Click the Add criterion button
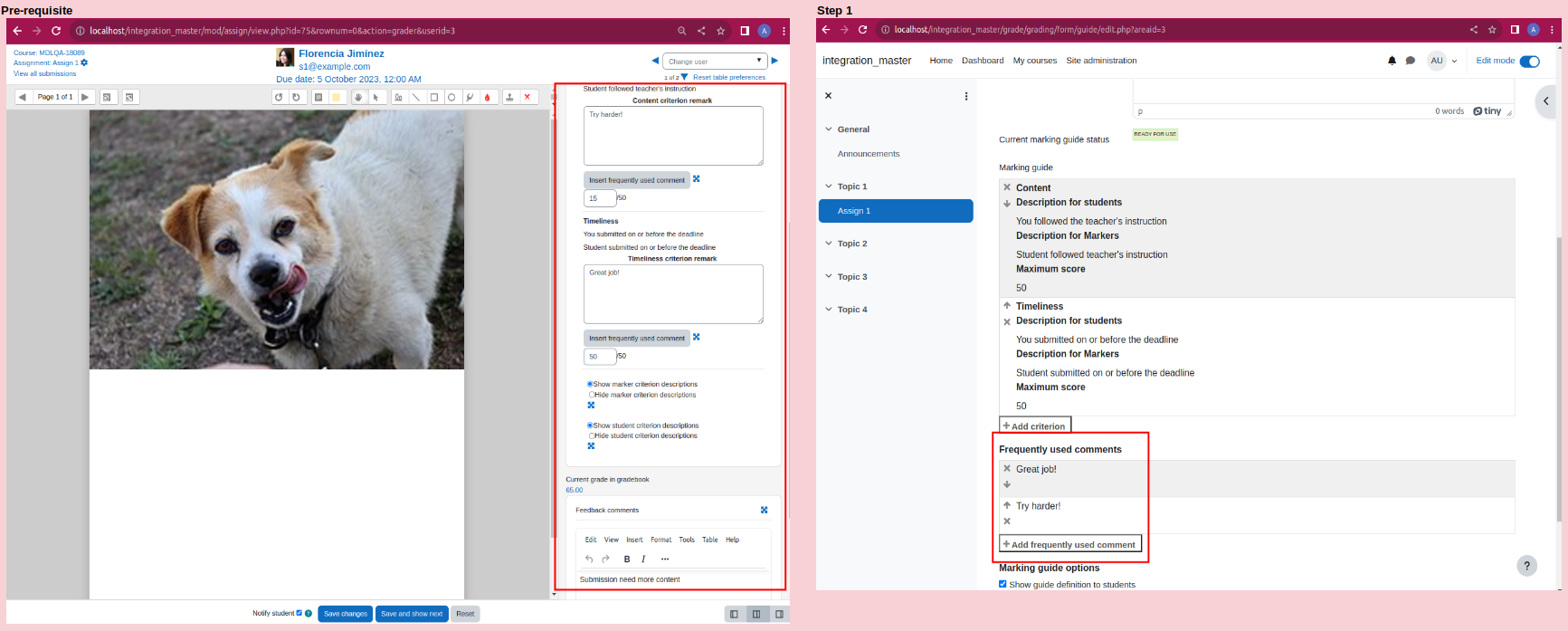Viewport: 1568px width, 631px height. coord(1035,425)
